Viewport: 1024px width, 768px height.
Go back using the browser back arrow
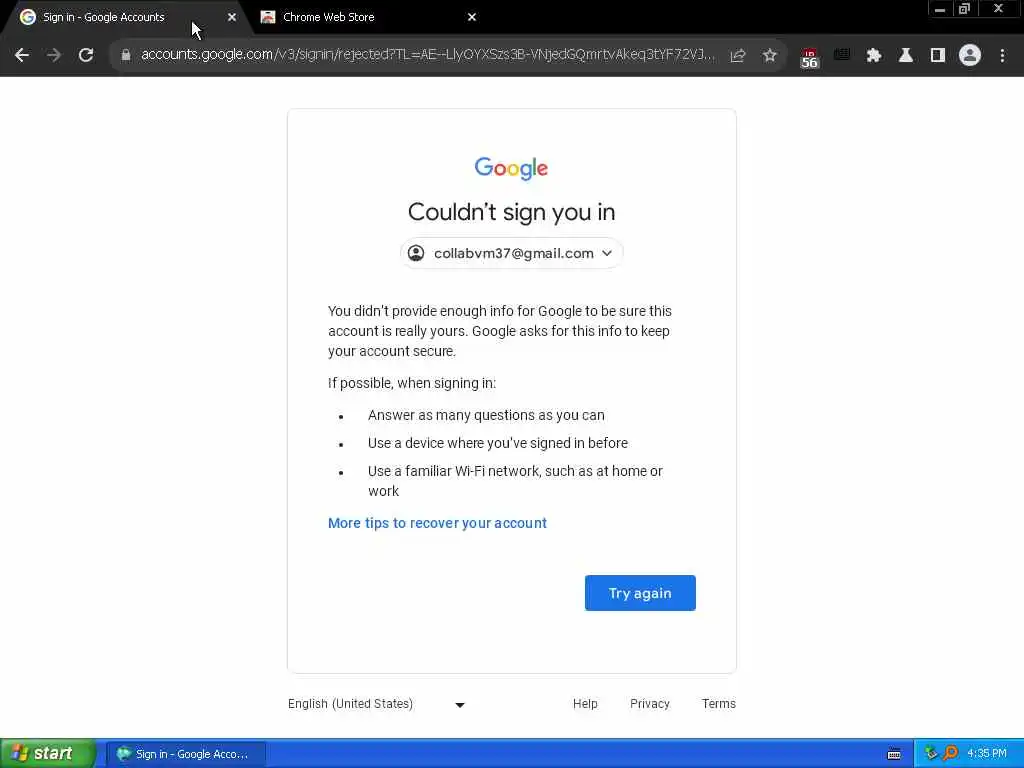point(22,56)
